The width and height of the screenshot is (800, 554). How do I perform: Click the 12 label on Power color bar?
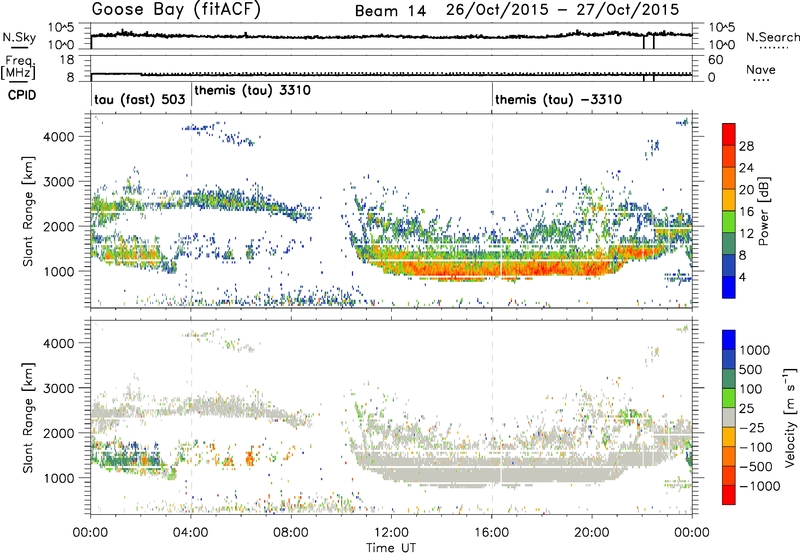(746, 234)
